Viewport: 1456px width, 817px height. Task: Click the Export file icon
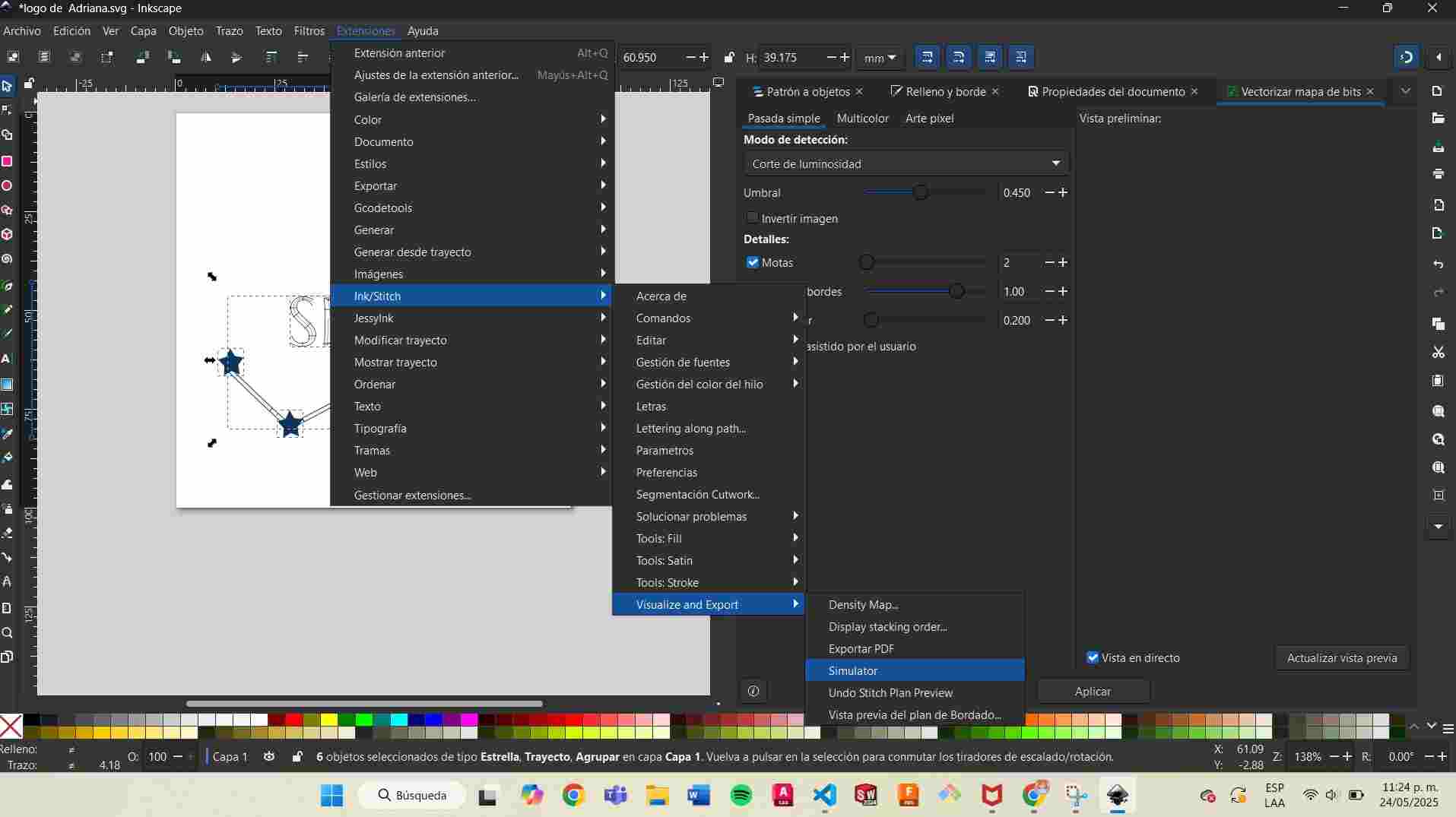[1438, 233]
